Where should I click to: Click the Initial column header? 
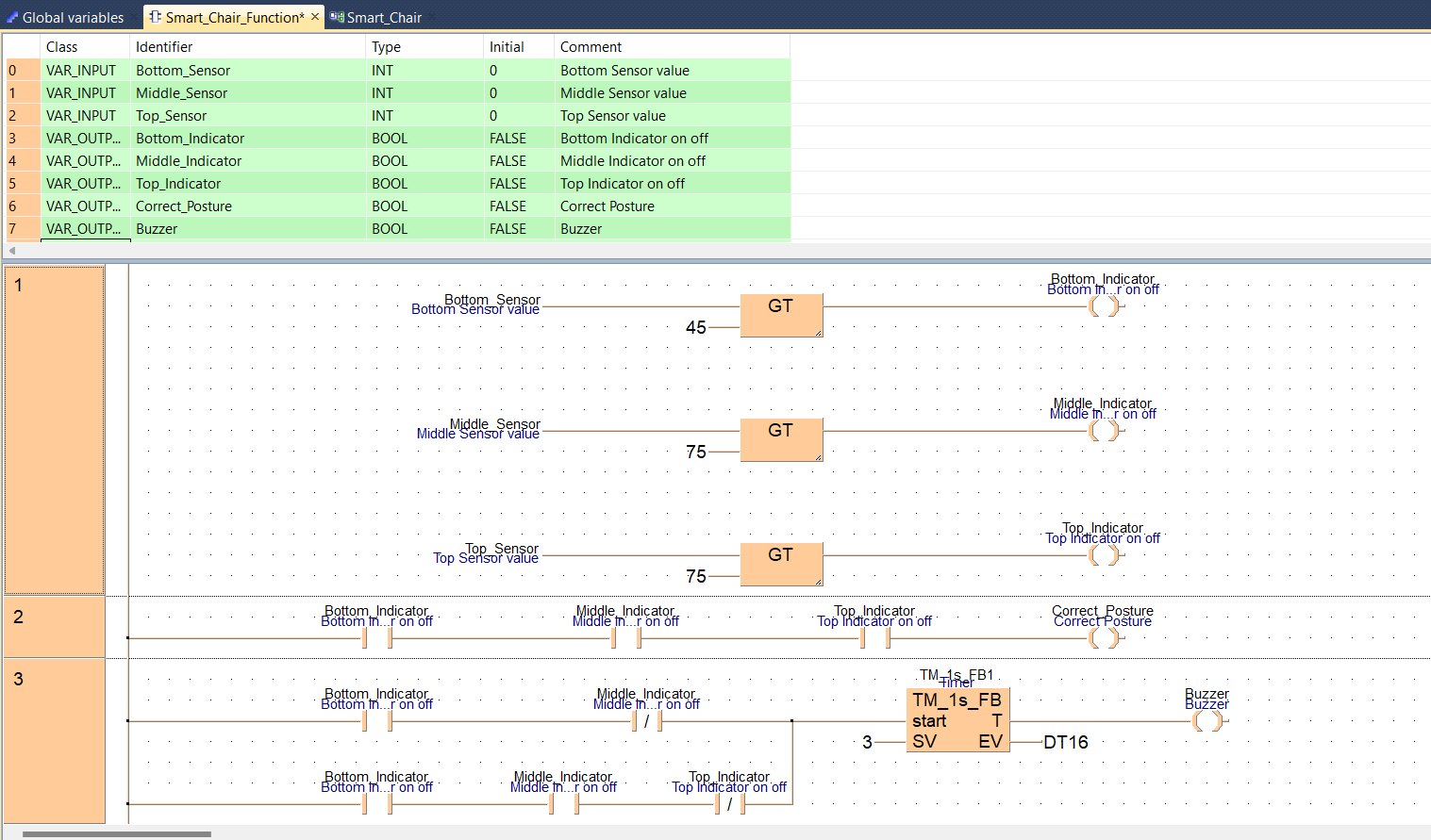point(519,47)
